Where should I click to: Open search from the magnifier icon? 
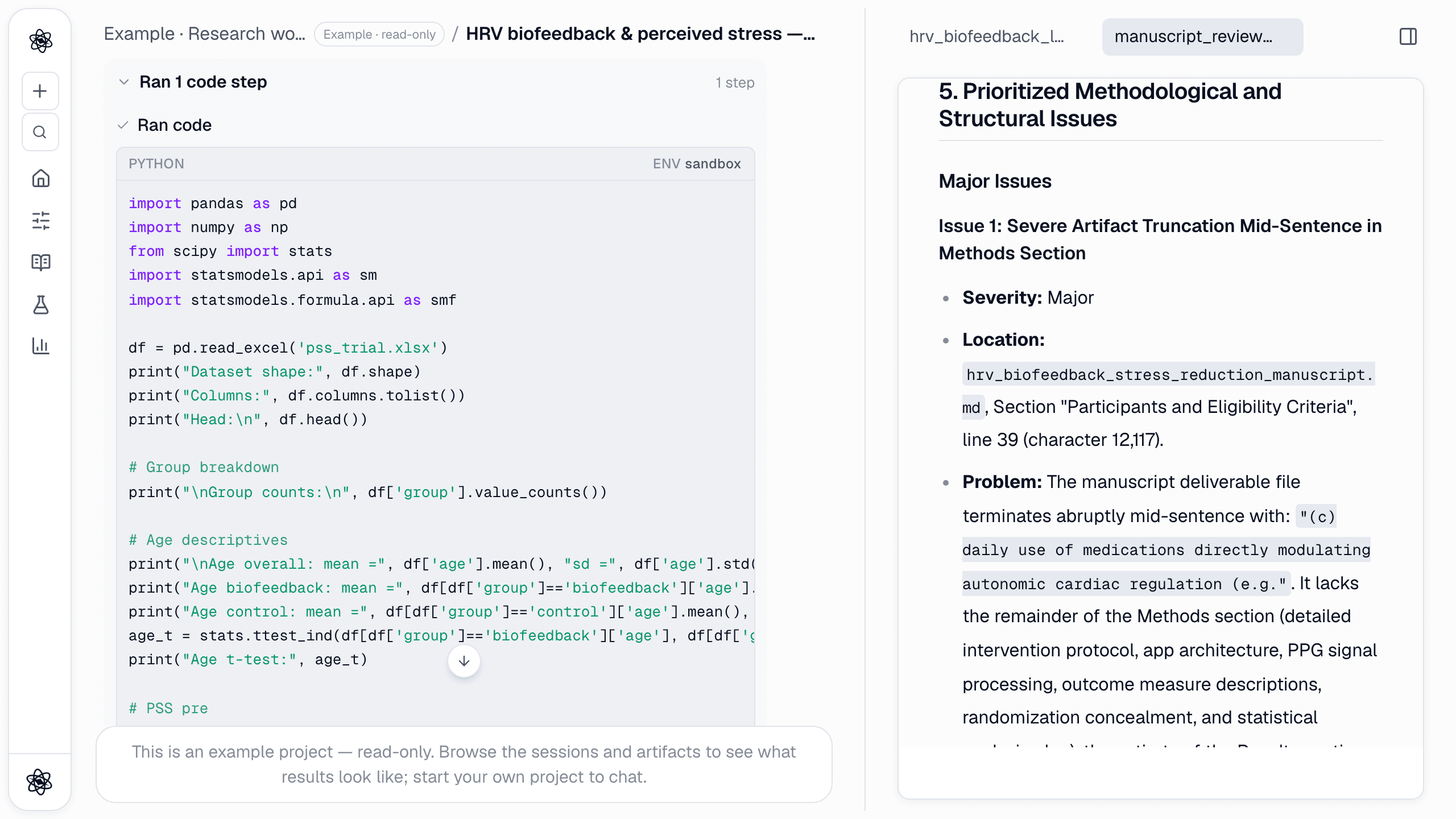click(40, 132)
